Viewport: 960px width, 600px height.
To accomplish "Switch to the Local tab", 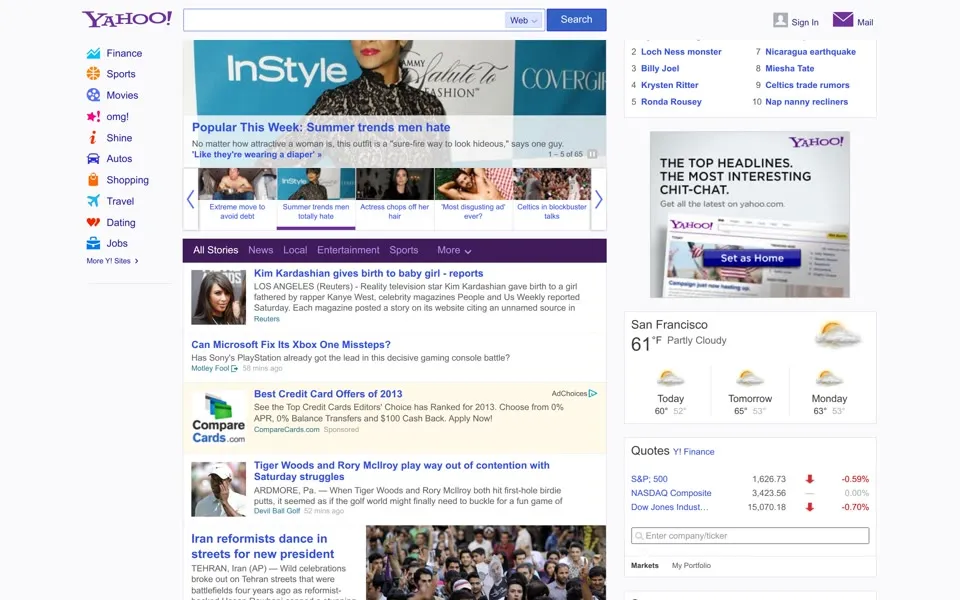I will pos(295,250).
